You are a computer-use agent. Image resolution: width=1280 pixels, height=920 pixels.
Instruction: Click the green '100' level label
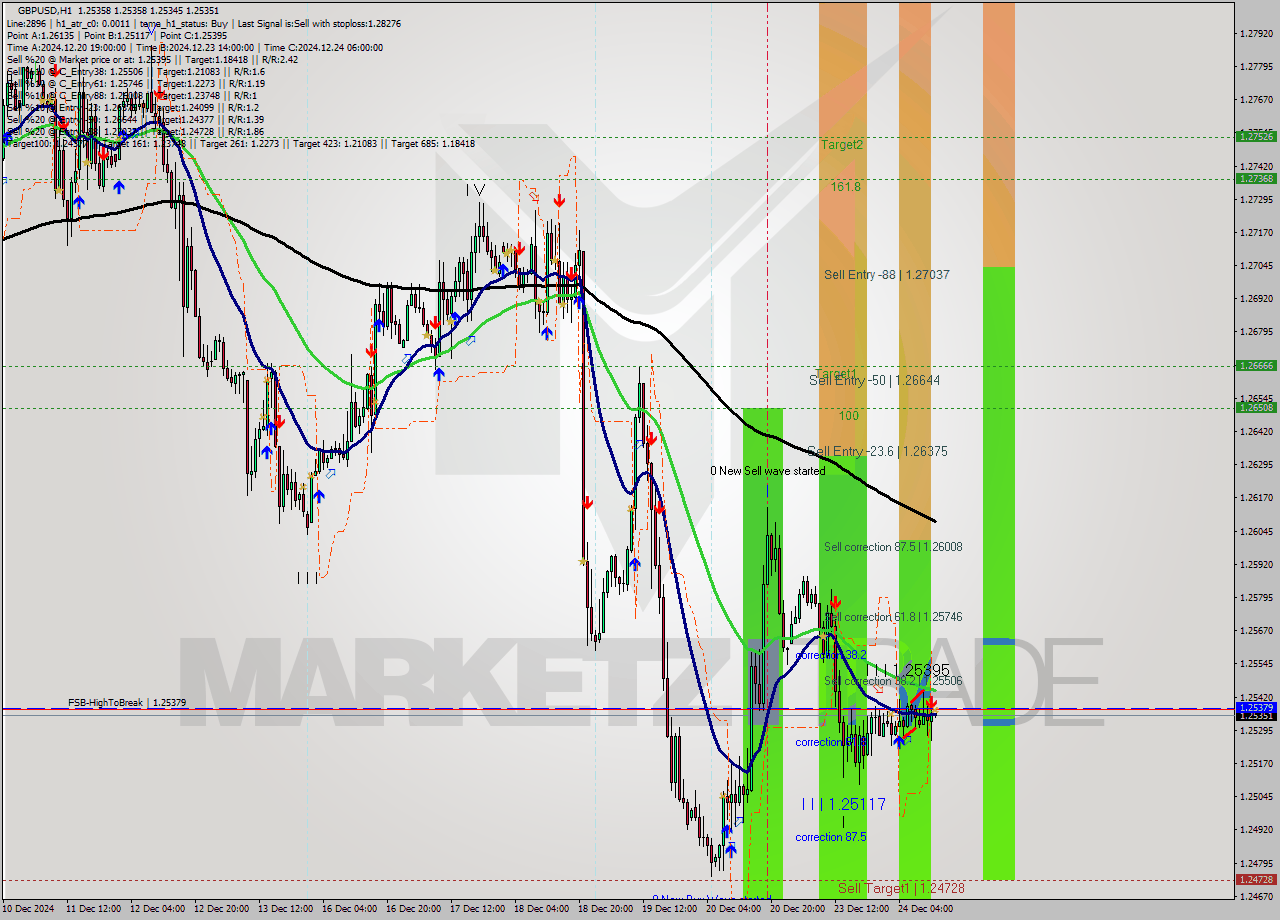(849, 416)
